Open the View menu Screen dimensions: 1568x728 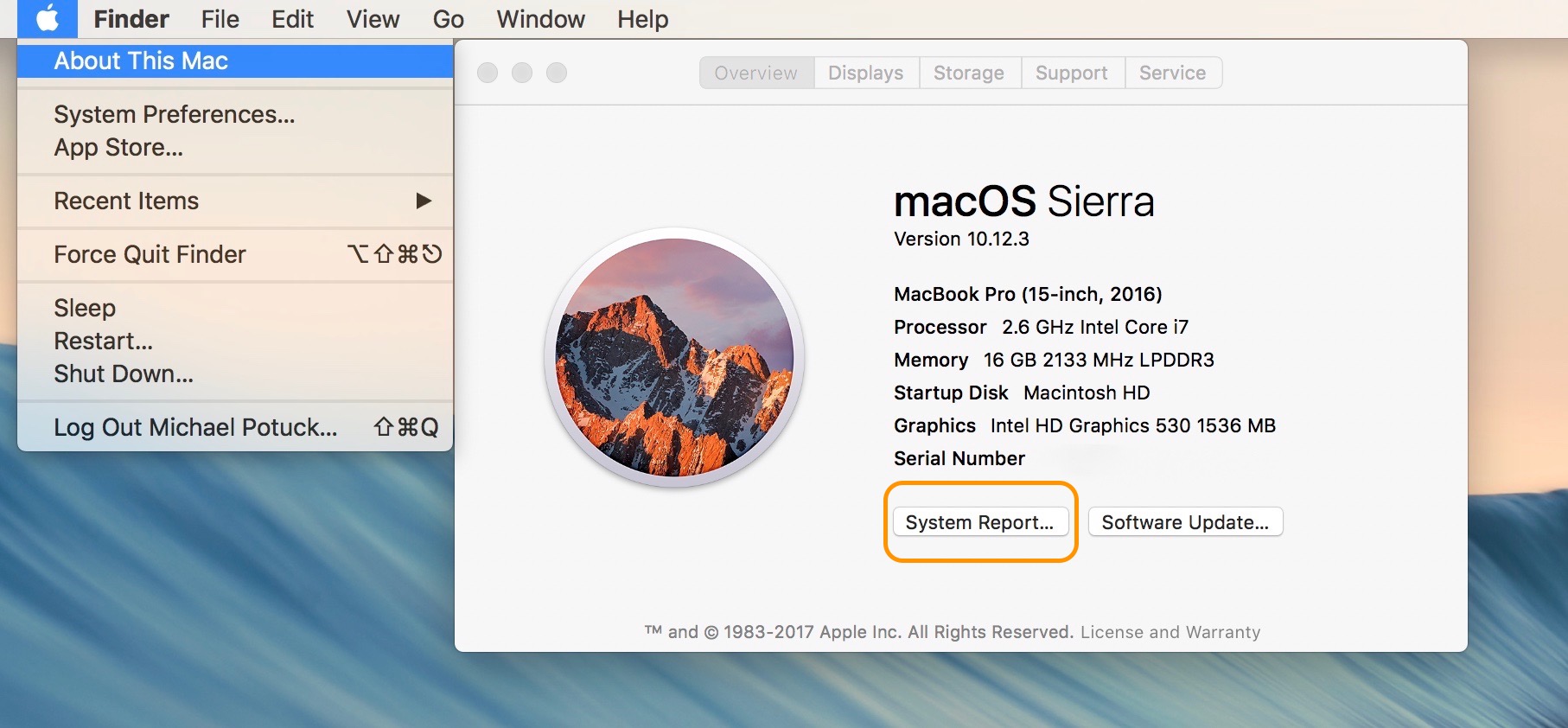point(373,19)
